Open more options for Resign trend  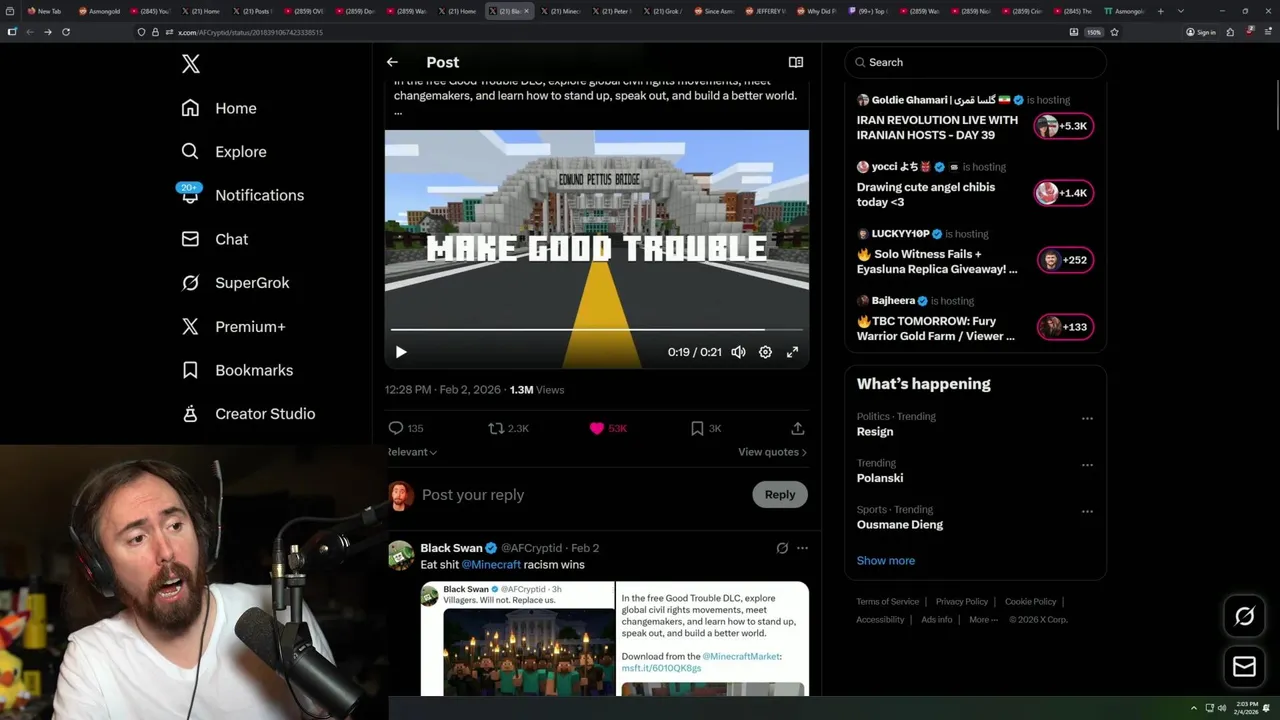pos(1087,418)
